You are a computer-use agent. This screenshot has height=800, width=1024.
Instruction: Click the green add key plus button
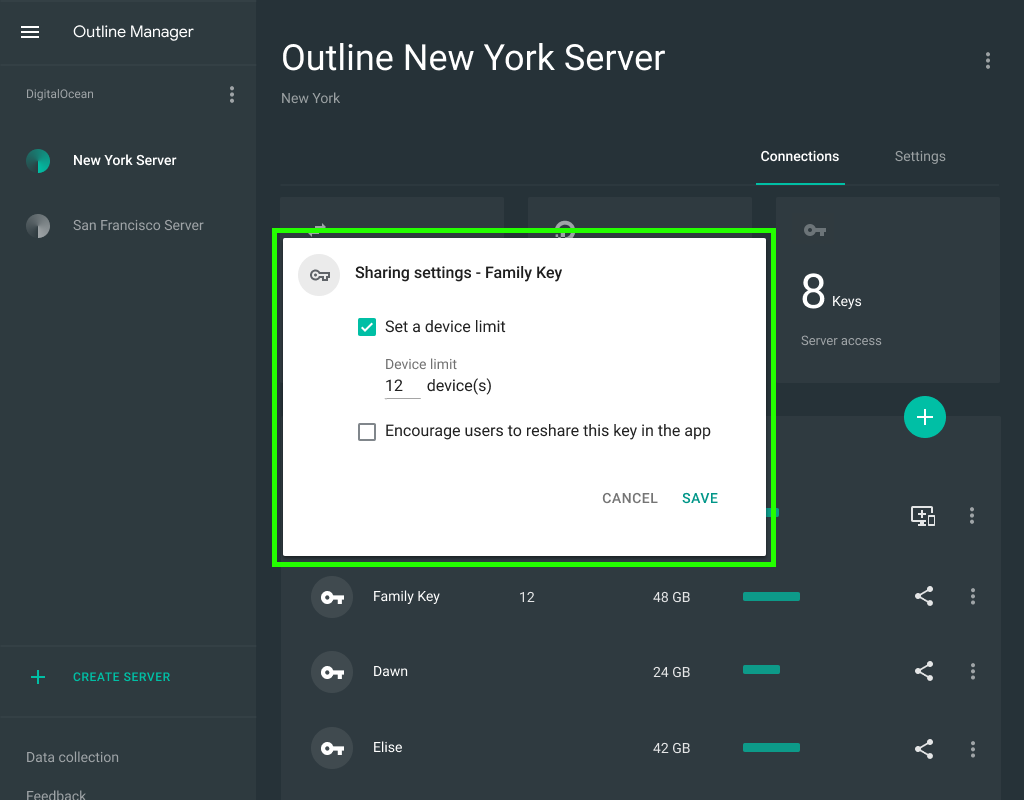click(924, 417)
